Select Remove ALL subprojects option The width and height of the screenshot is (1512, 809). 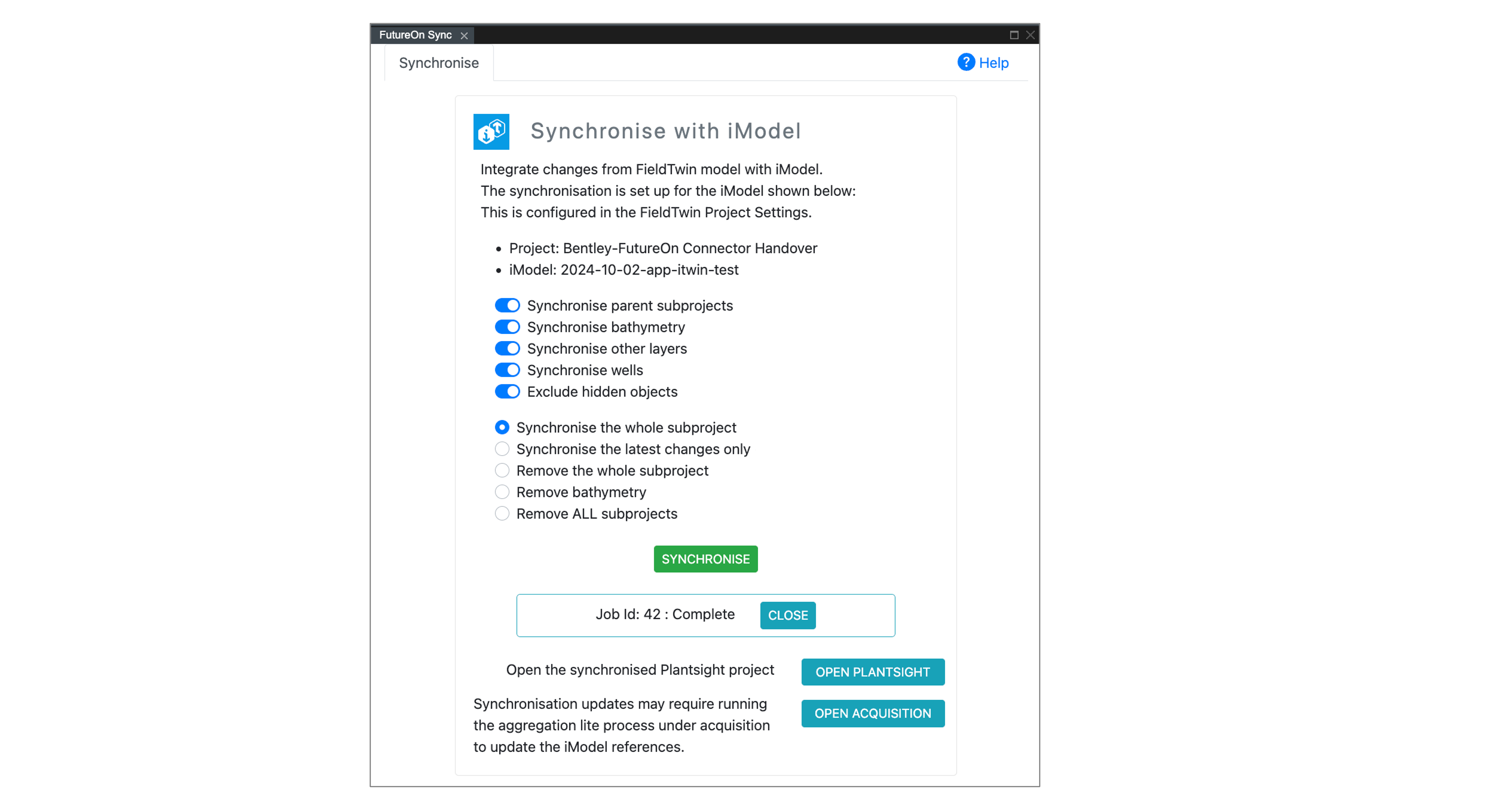[502, 513]
